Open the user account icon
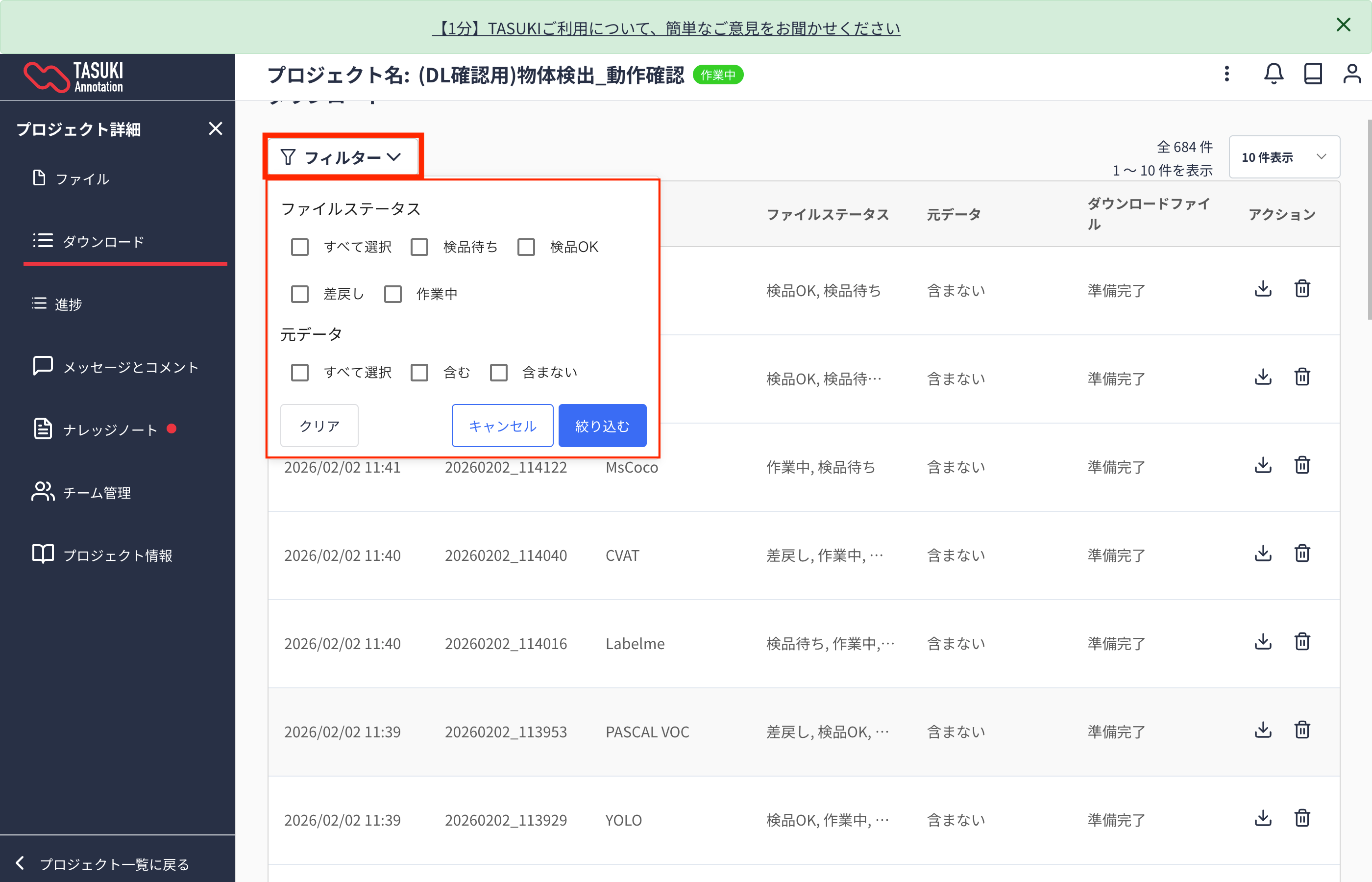This screenshot has height=882, width=1372. [1352, 74]
